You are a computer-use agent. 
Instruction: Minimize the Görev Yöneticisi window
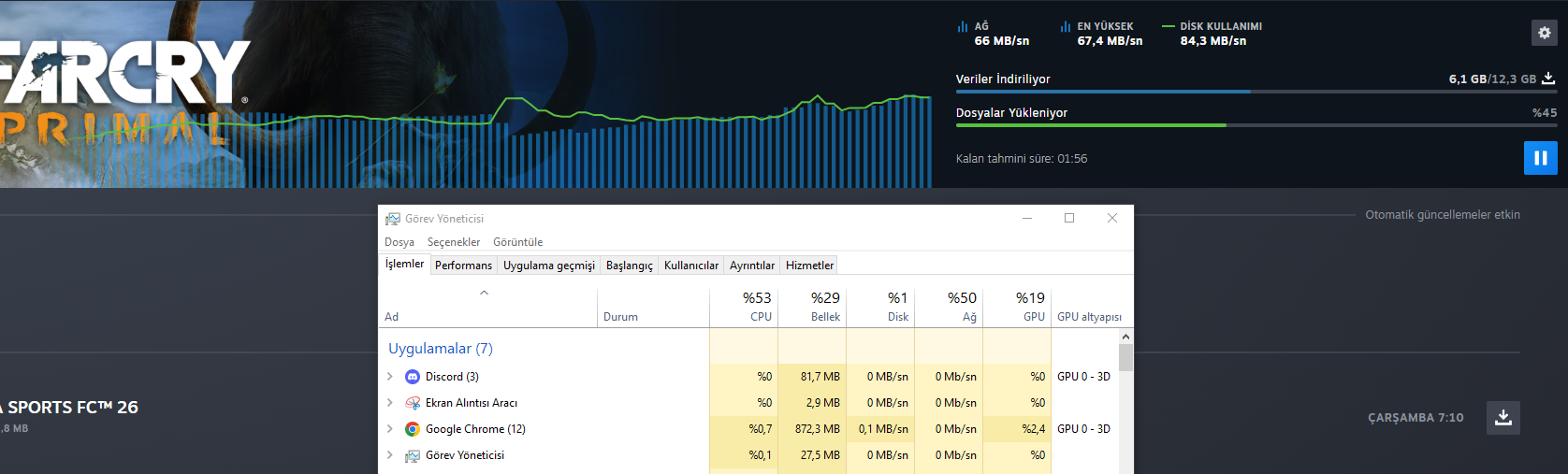coord(1027,218)
